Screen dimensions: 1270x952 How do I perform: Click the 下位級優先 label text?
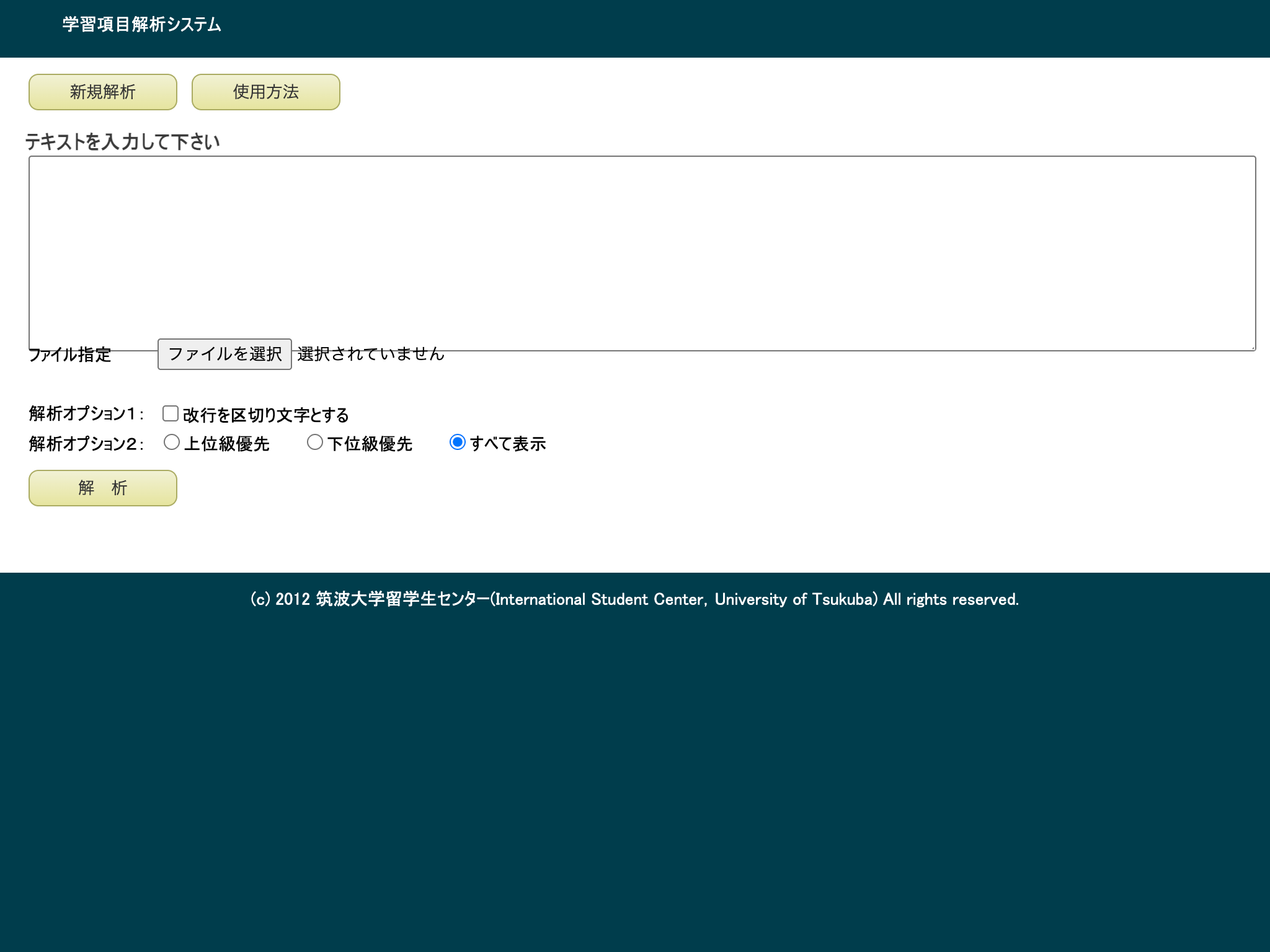point(370,444)
